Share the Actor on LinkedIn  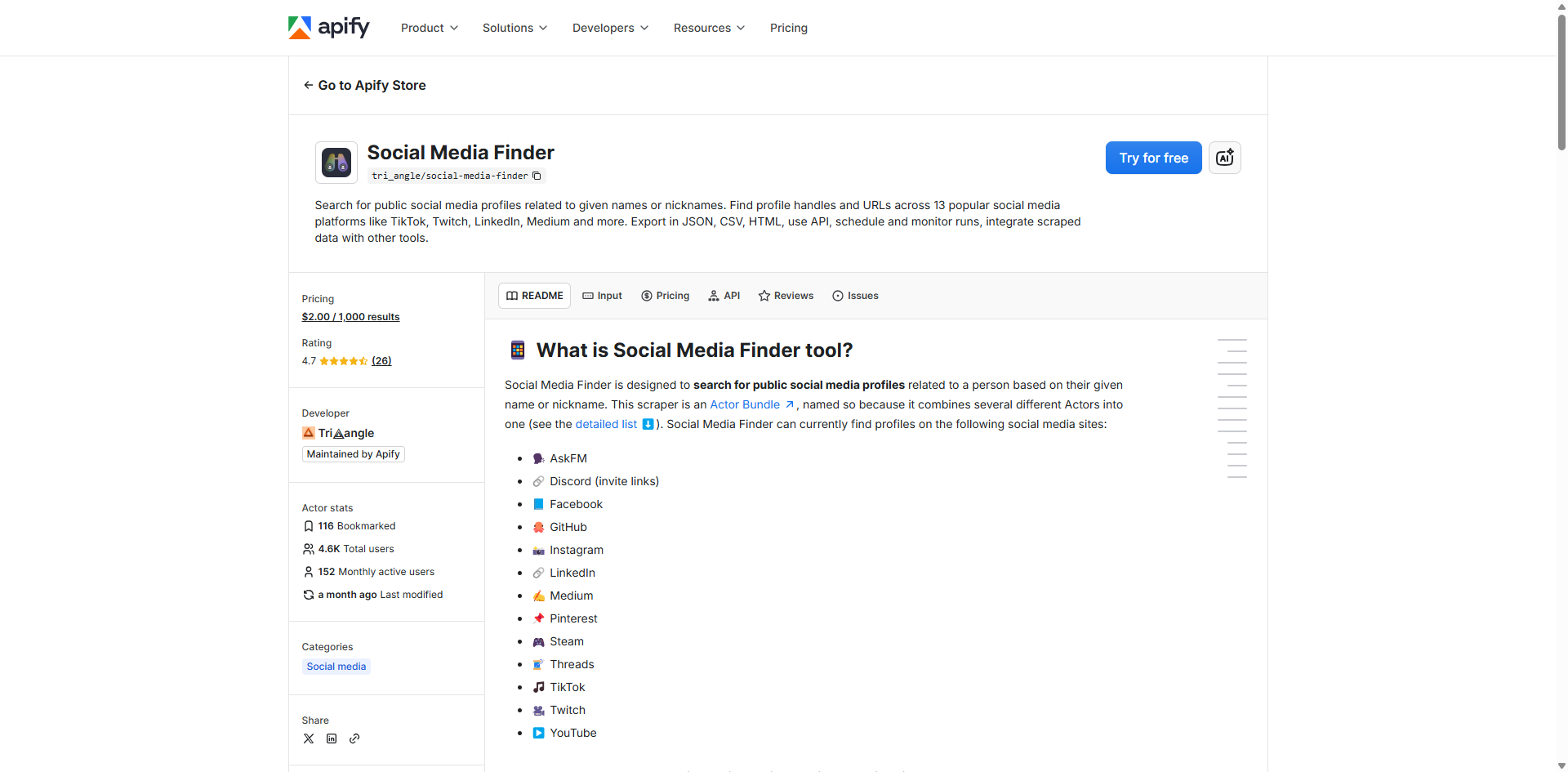click(x=332, y=739)
